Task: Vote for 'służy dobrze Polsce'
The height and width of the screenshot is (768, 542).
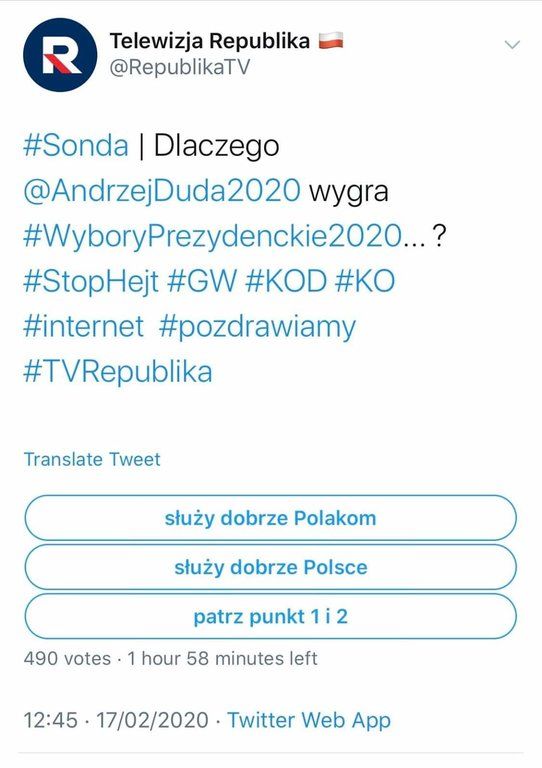Action: coord(270,567)
